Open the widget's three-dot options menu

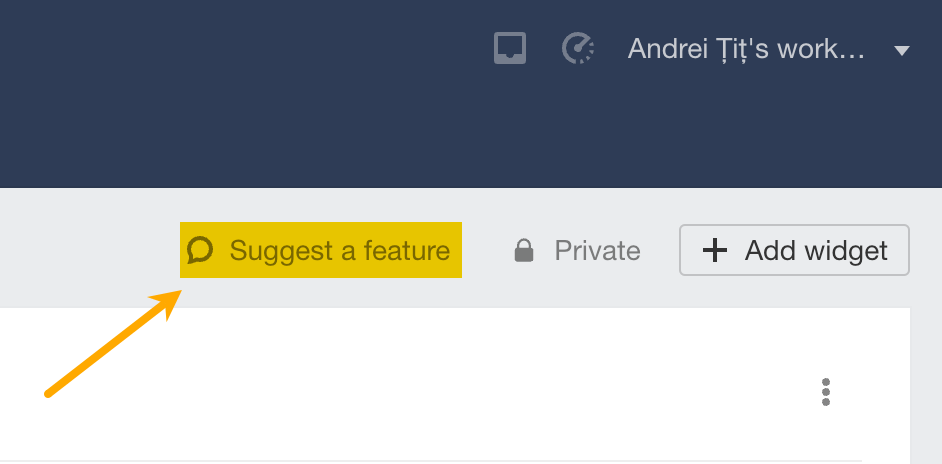pyautogui.click(x=825, y=392)
